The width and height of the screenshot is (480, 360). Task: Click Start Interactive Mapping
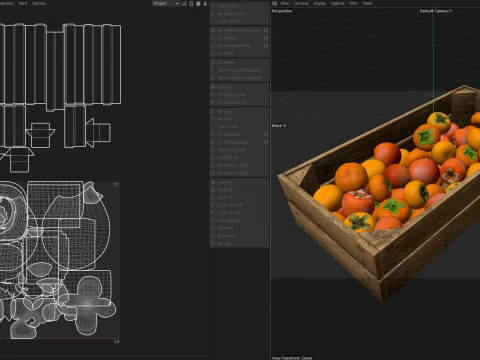click(239, 70)
